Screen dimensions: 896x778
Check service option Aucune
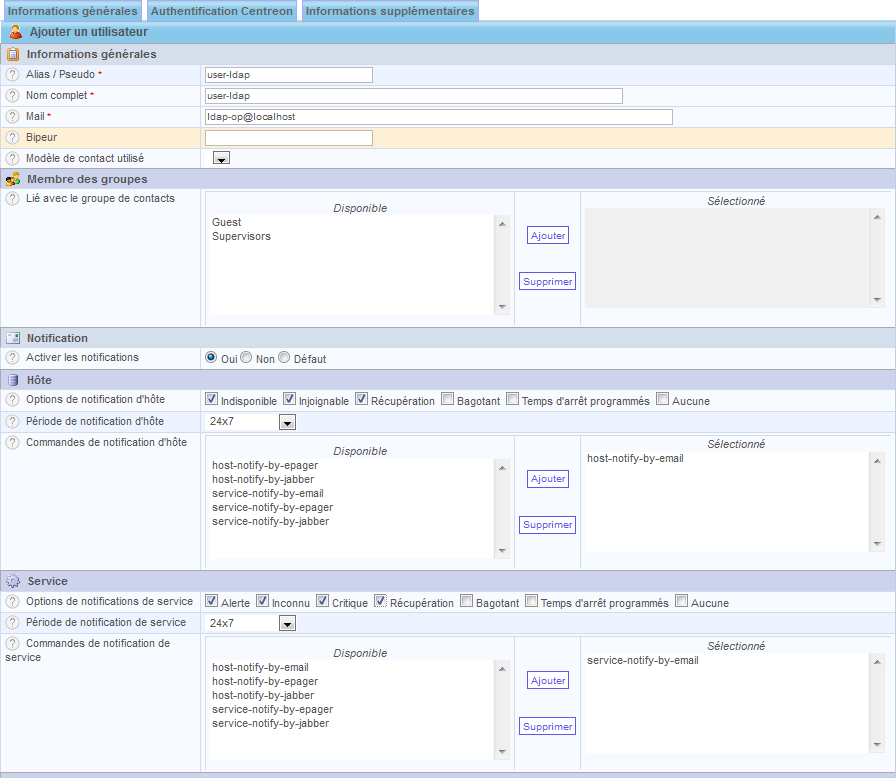point(681,601)
